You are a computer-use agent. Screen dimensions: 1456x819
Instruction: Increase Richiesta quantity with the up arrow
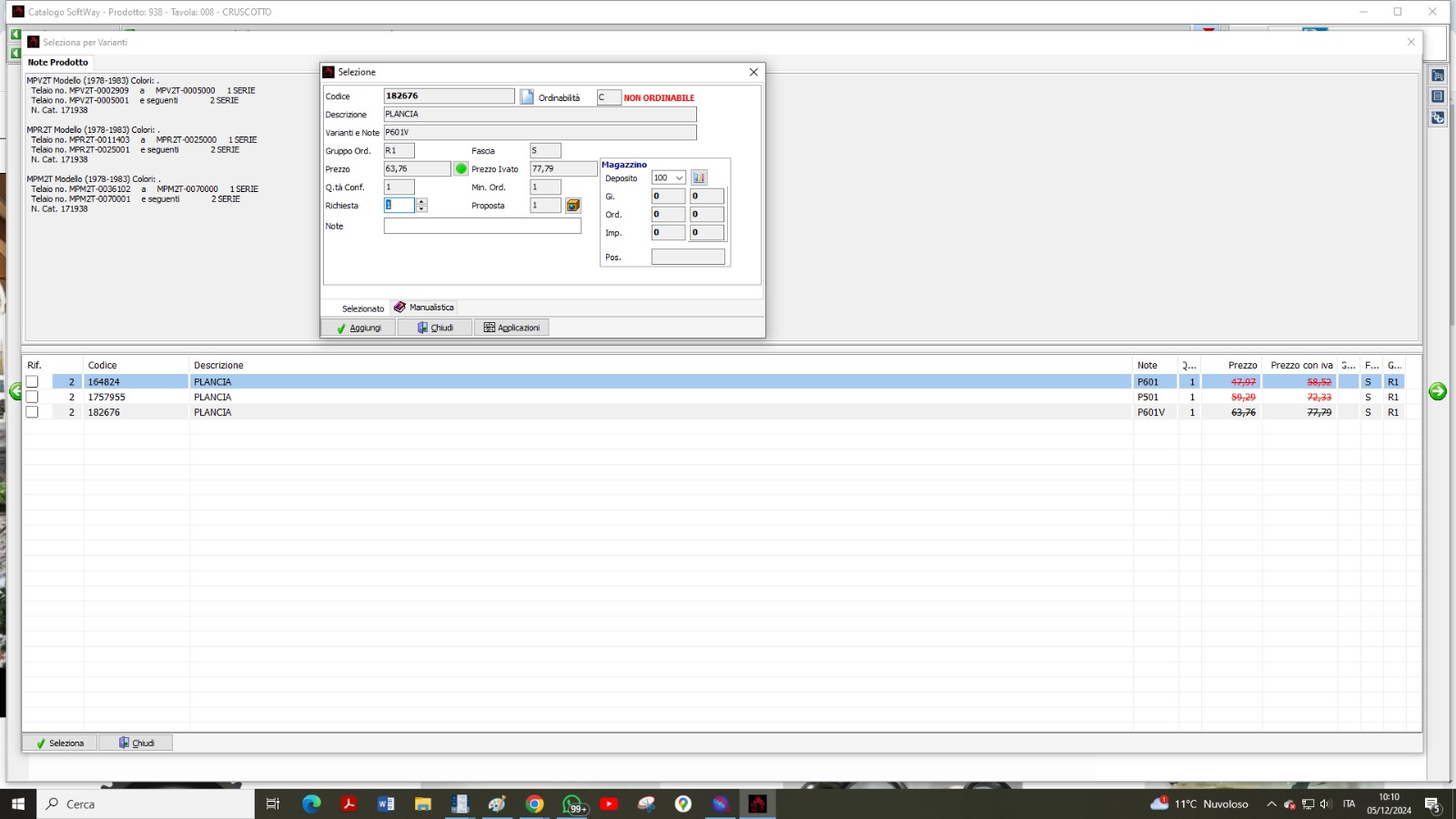pyautogui.click(x=421, y=202)
